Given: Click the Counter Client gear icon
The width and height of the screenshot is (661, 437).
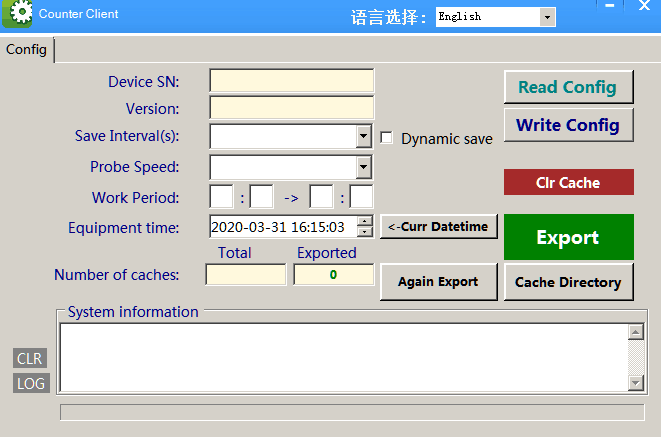Looking at the screenshot, I should 21,15.
